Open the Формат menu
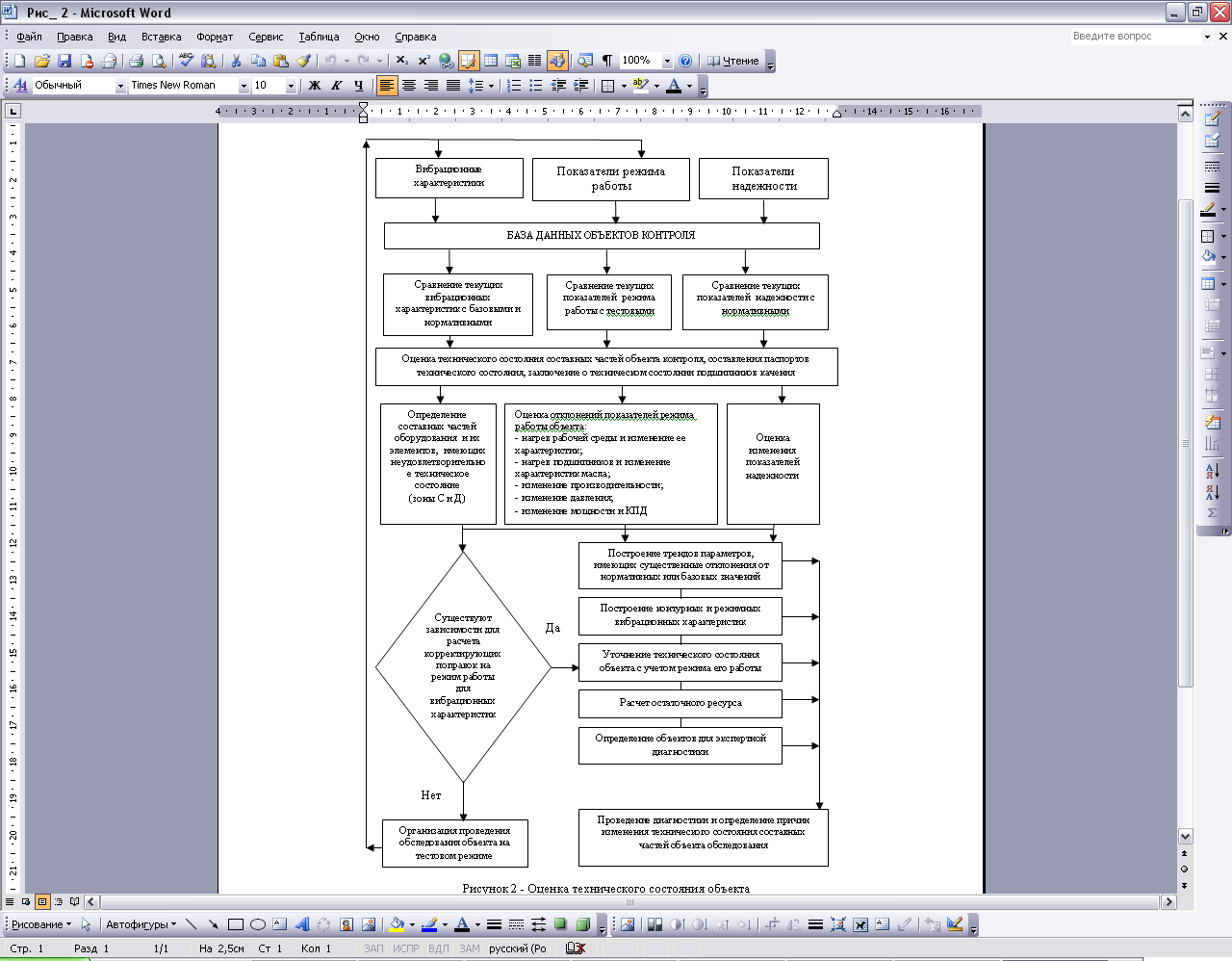 215,37
